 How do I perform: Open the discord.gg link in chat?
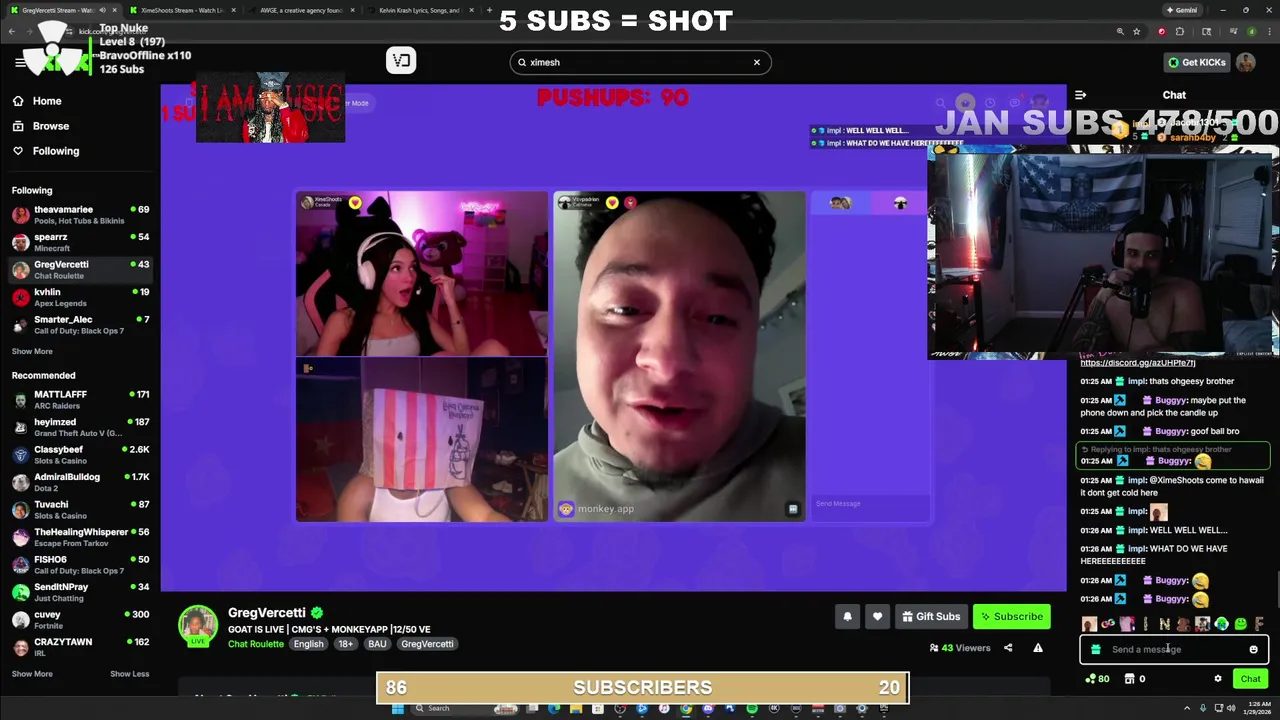[1138, 363]
